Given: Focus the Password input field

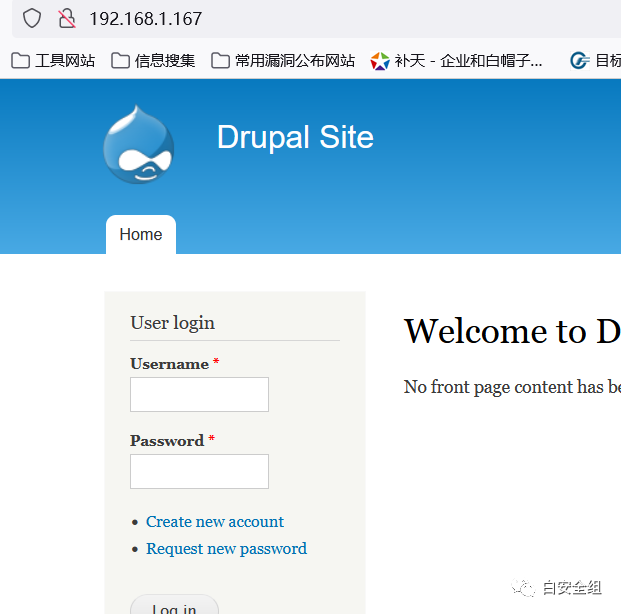Looking at the screenshot, I should pyautogui.click(x=199, y=471).
